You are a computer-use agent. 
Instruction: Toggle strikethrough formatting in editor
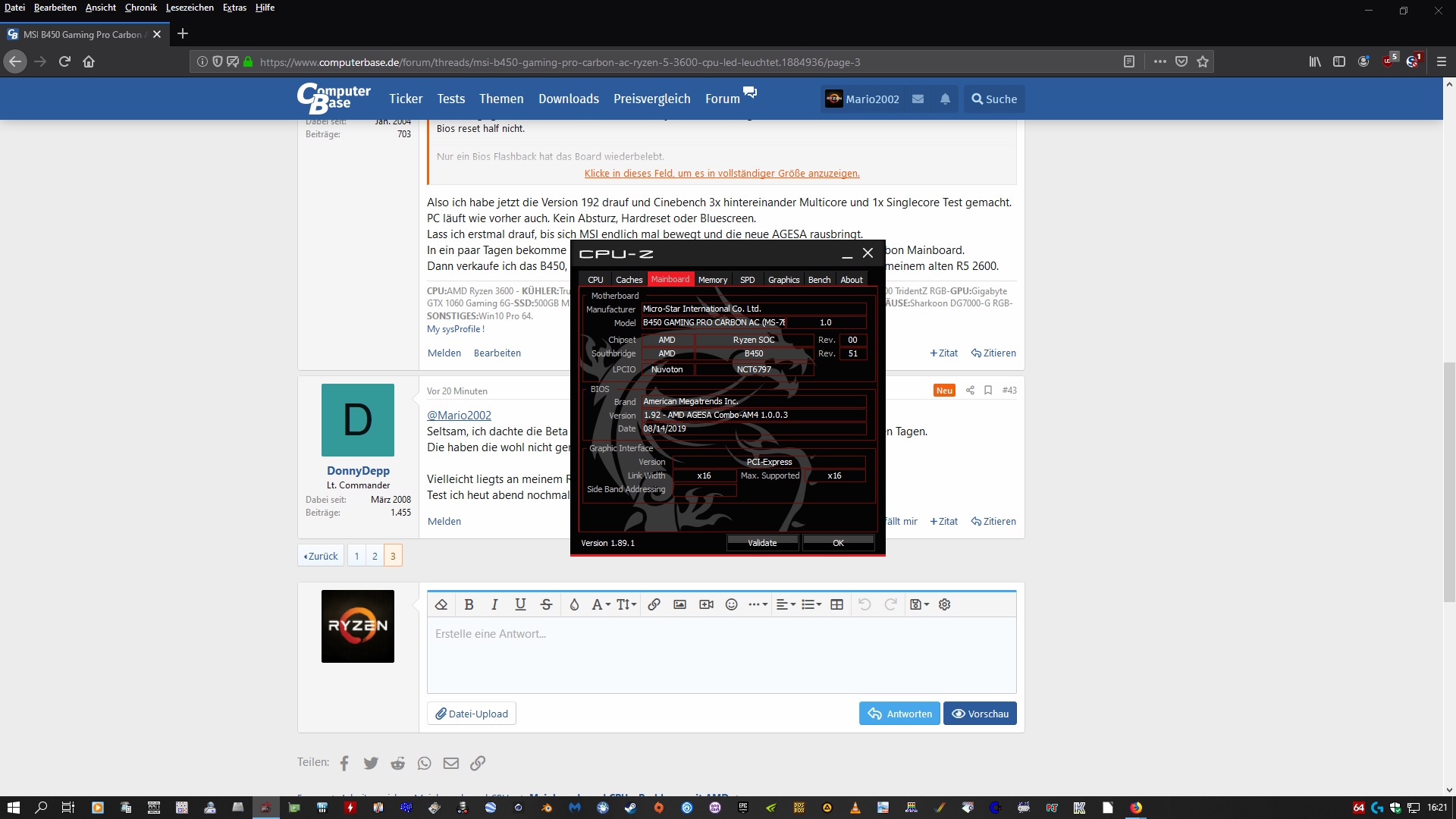coord(546,604)
